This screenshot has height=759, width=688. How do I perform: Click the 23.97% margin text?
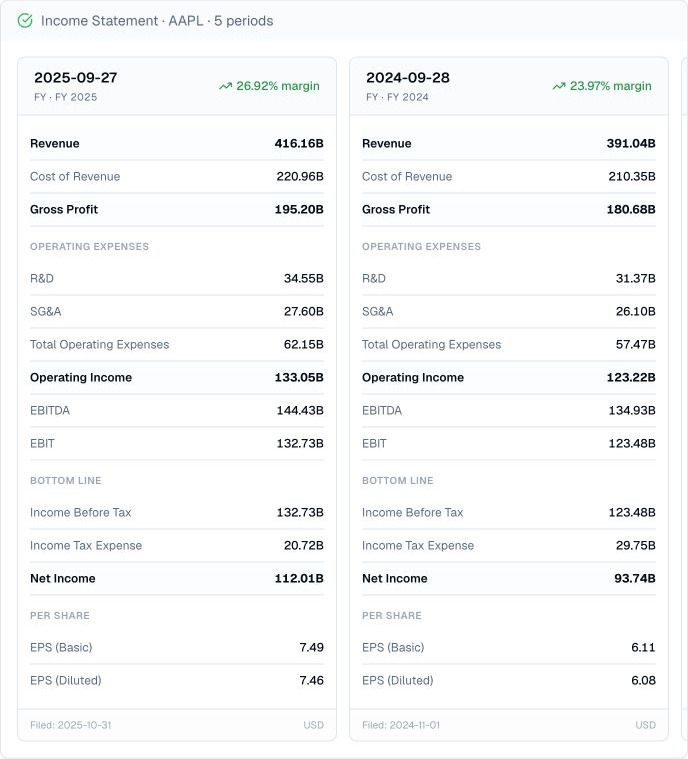[x=611, y=86]
